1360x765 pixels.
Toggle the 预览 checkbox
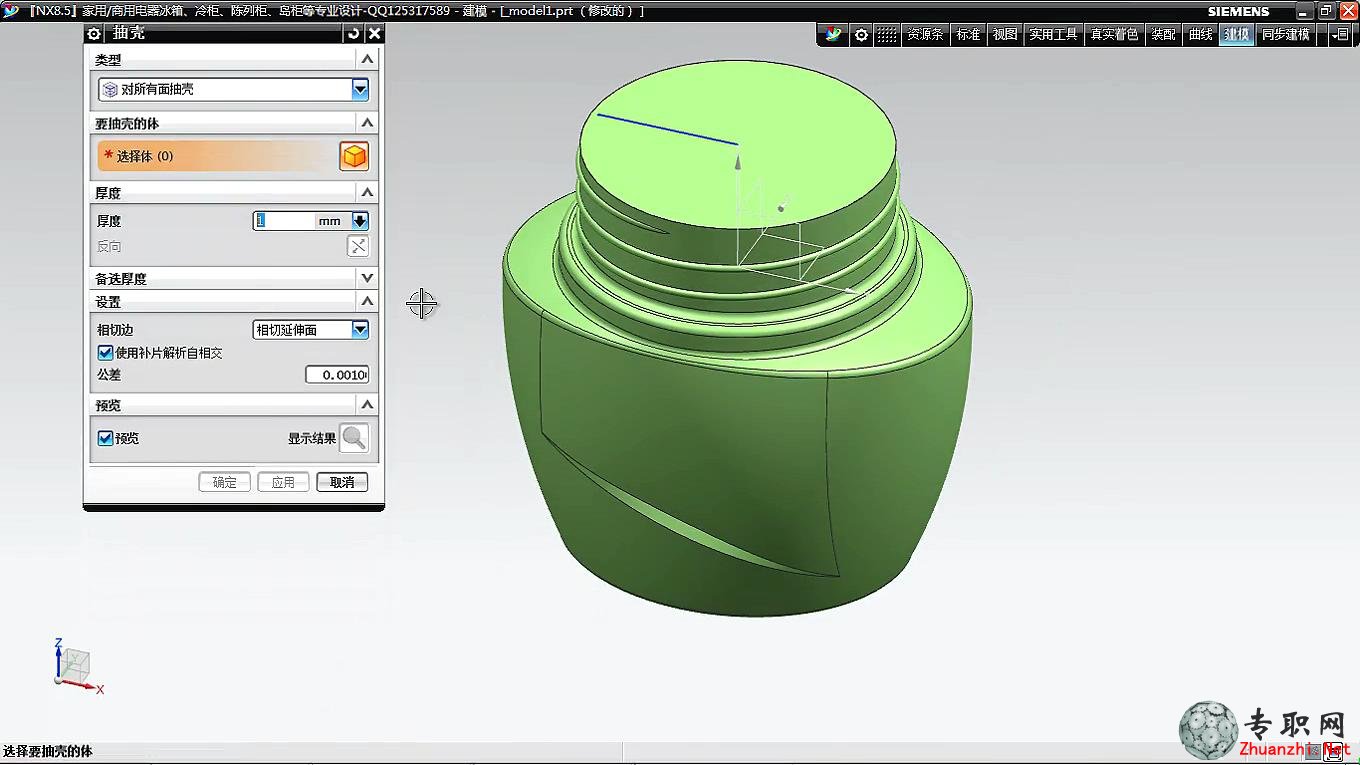[105, 438]
